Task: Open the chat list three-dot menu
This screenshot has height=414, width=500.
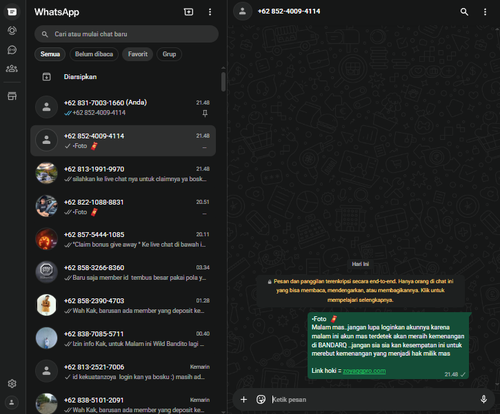Action: coord(210,12)
